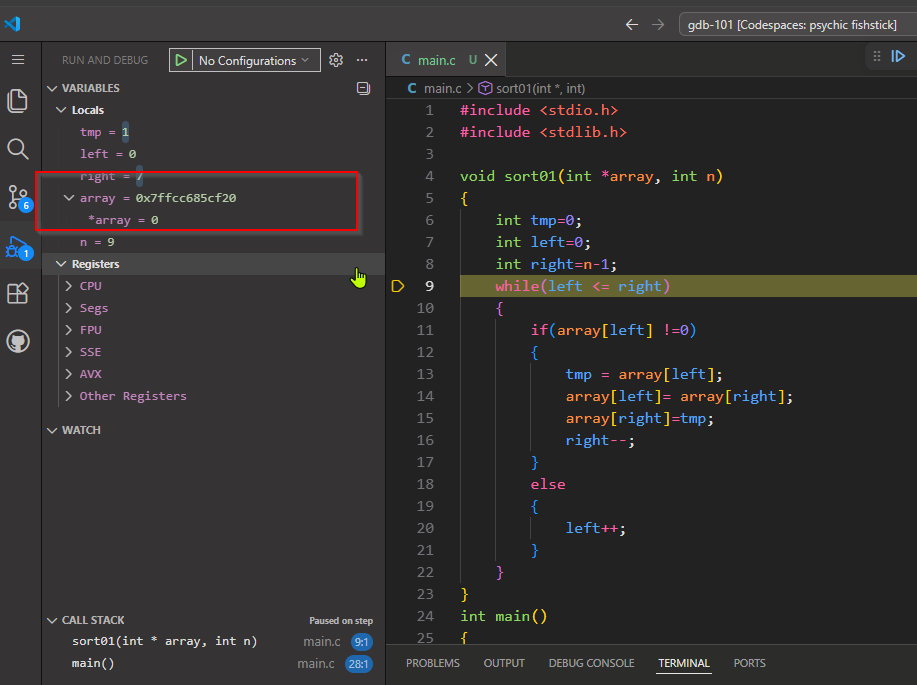The height and width of the screenshot is (685, 917).
Task: Collapse the array variable entry
Action: pos(69,198)
